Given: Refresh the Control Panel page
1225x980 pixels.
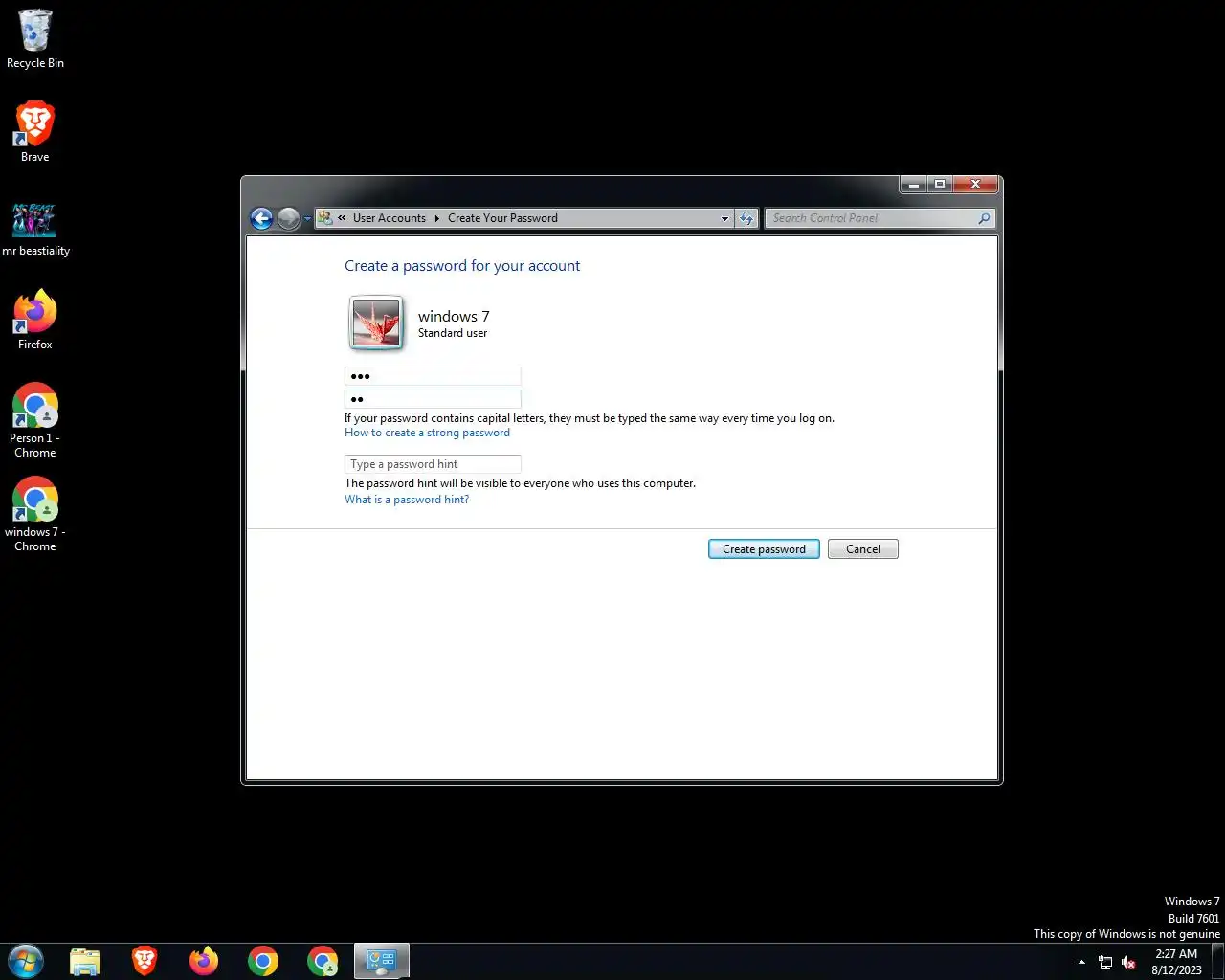Looking at the screenshot, I should pos(746,218).
